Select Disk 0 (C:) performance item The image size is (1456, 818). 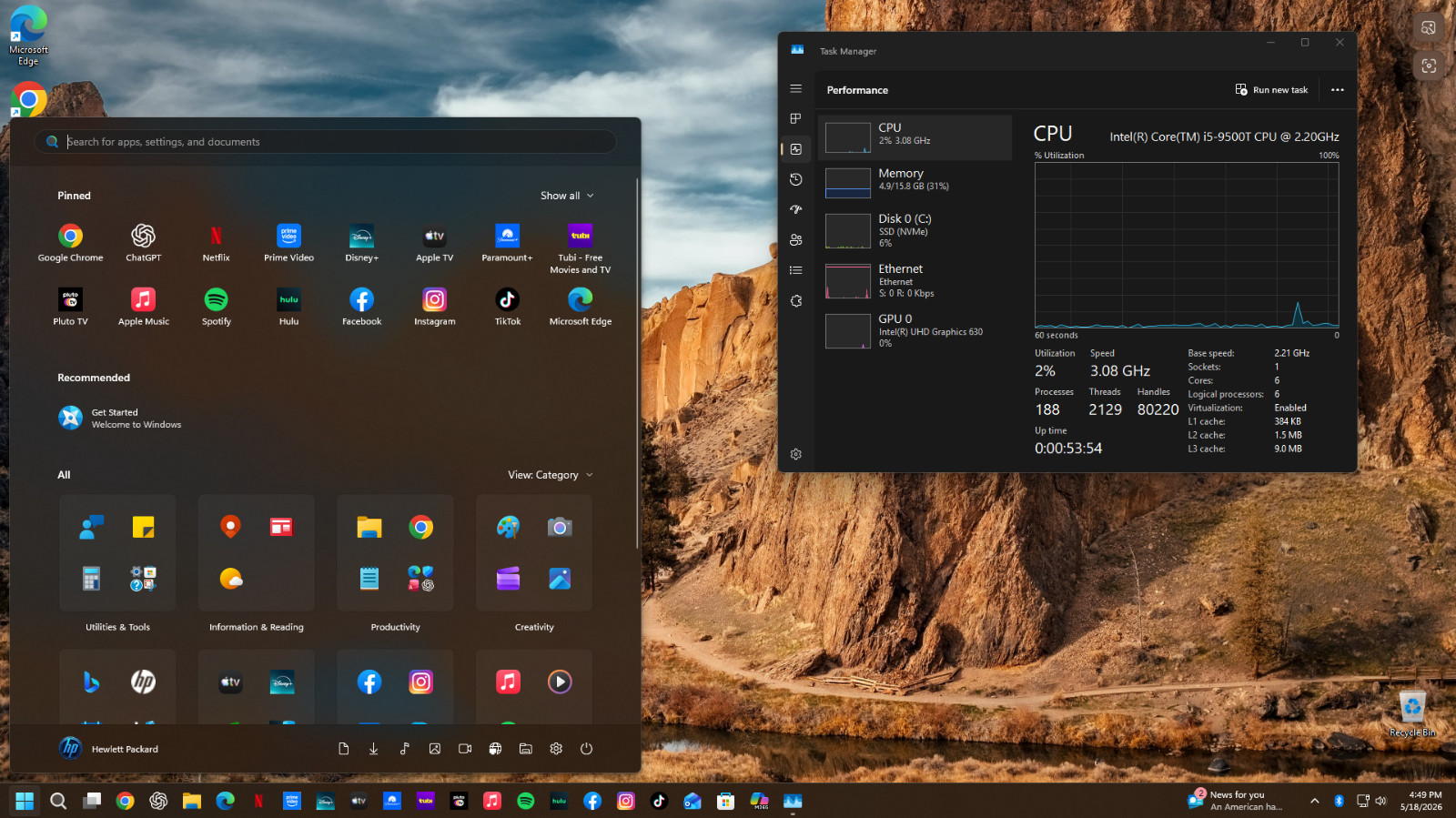(x=915, y=230)
